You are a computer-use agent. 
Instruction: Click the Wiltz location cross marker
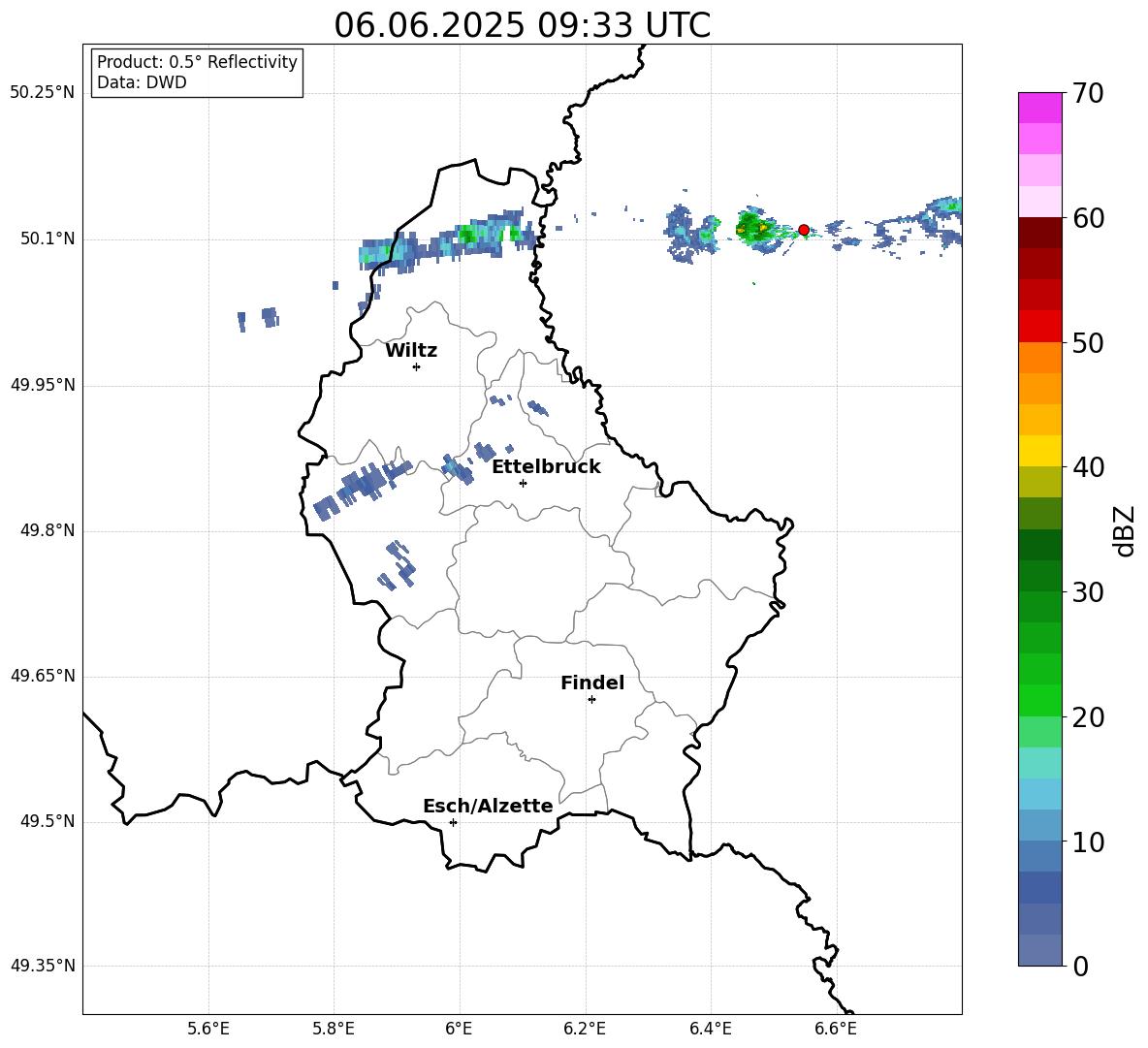point(417,366)
